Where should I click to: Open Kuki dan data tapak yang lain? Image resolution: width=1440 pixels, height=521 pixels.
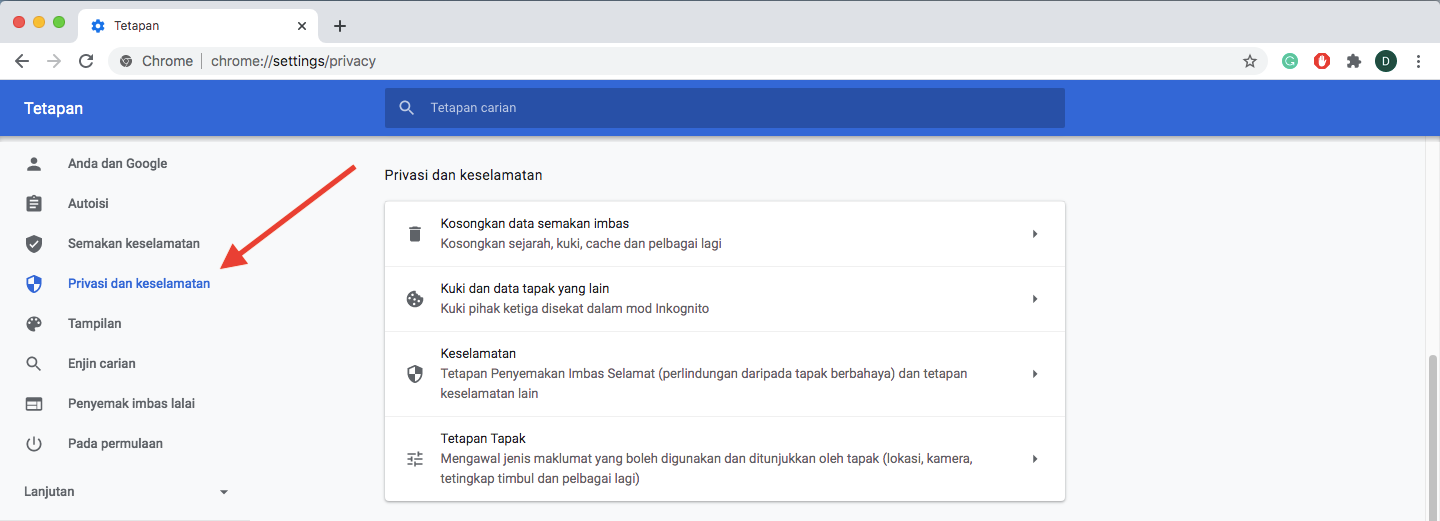pos(724,299)
